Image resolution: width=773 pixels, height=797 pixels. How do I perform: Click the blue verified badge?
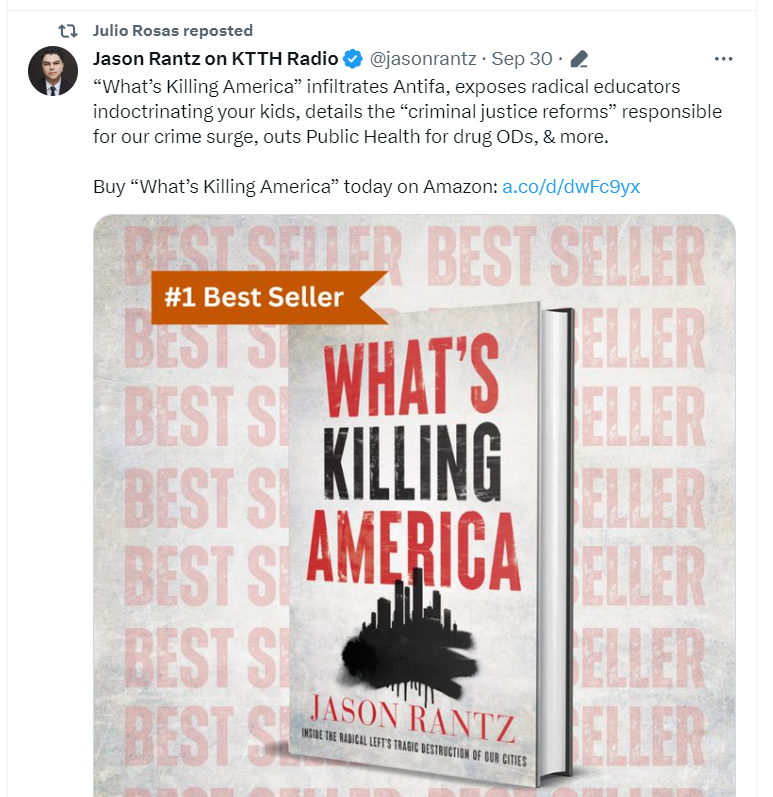[x=352, y=59]
